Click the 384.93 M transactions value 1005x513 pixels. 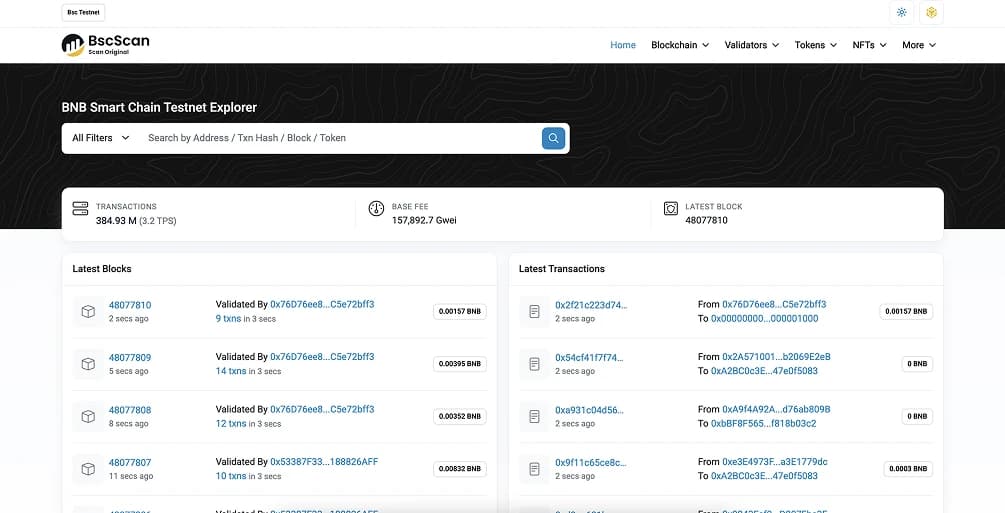(x=116, y=221)
